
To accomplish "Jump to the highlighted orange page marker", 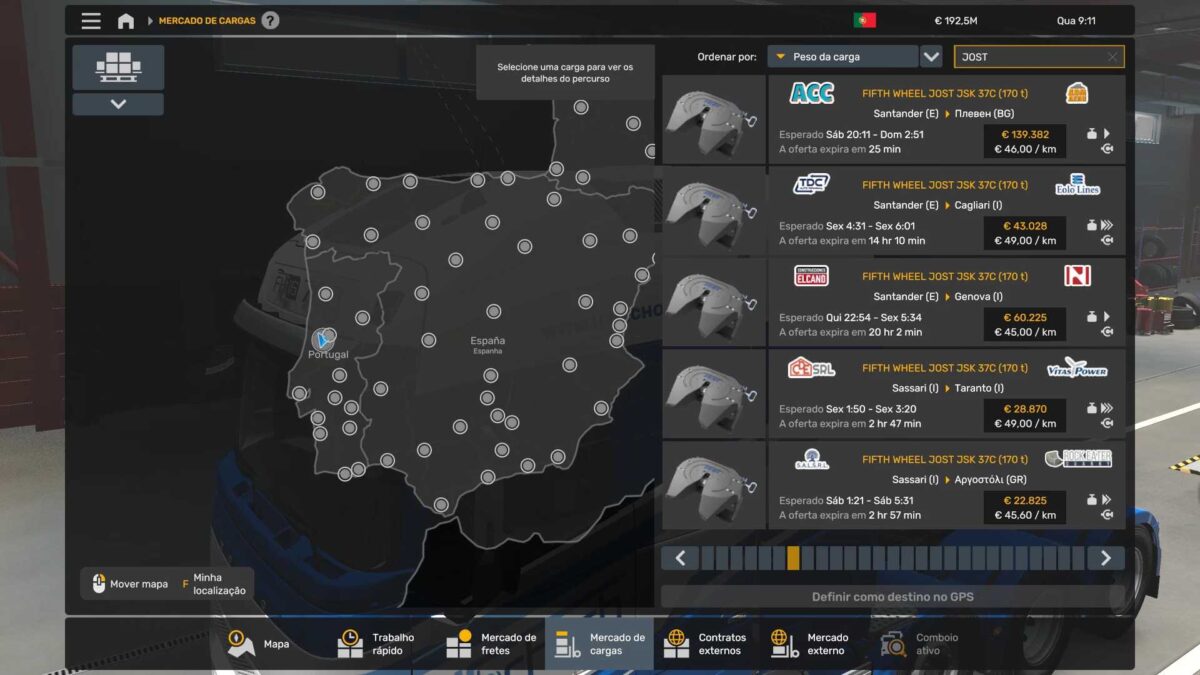I will (793, 558).
